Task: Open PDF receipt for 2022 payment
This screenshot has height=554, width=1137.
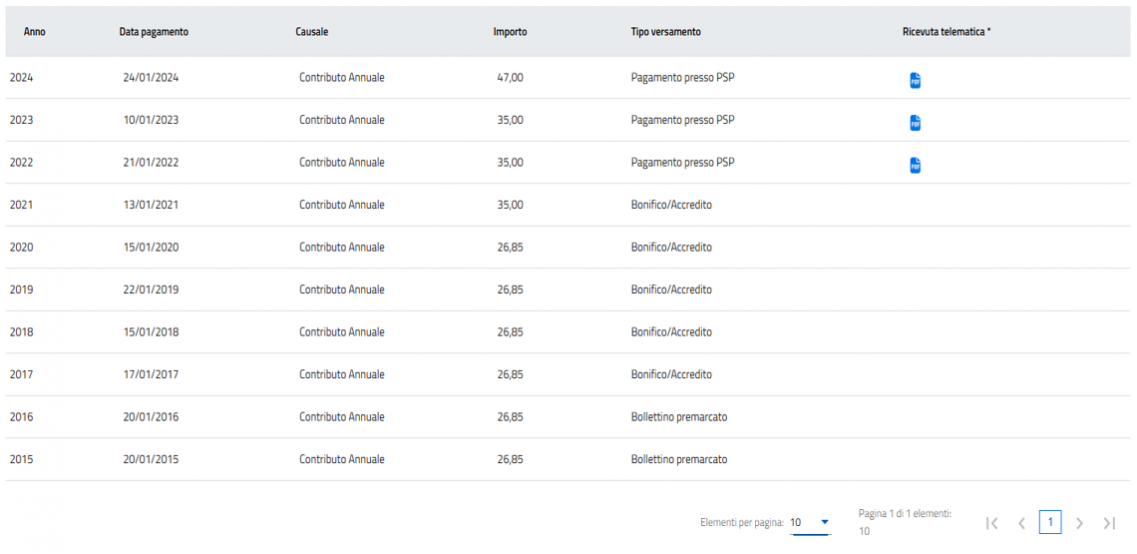Action: pyautogui.click(x=914, y=165)
